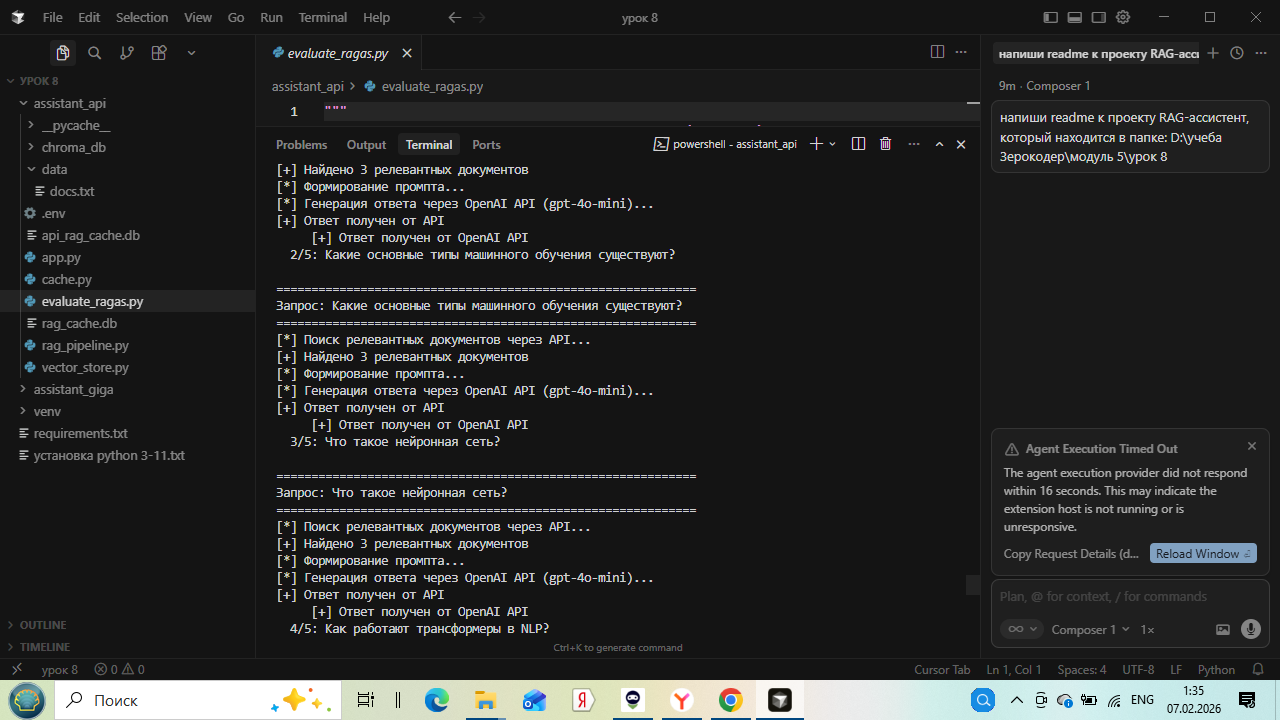
Task: Open the Explorer view icon
Action: (62, 53)
